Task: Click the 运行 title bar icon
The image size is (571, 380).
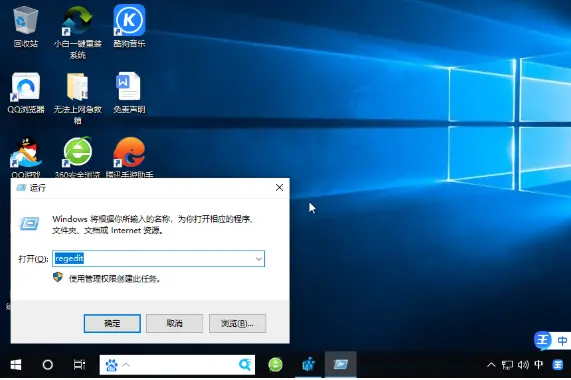Action: 21,188
